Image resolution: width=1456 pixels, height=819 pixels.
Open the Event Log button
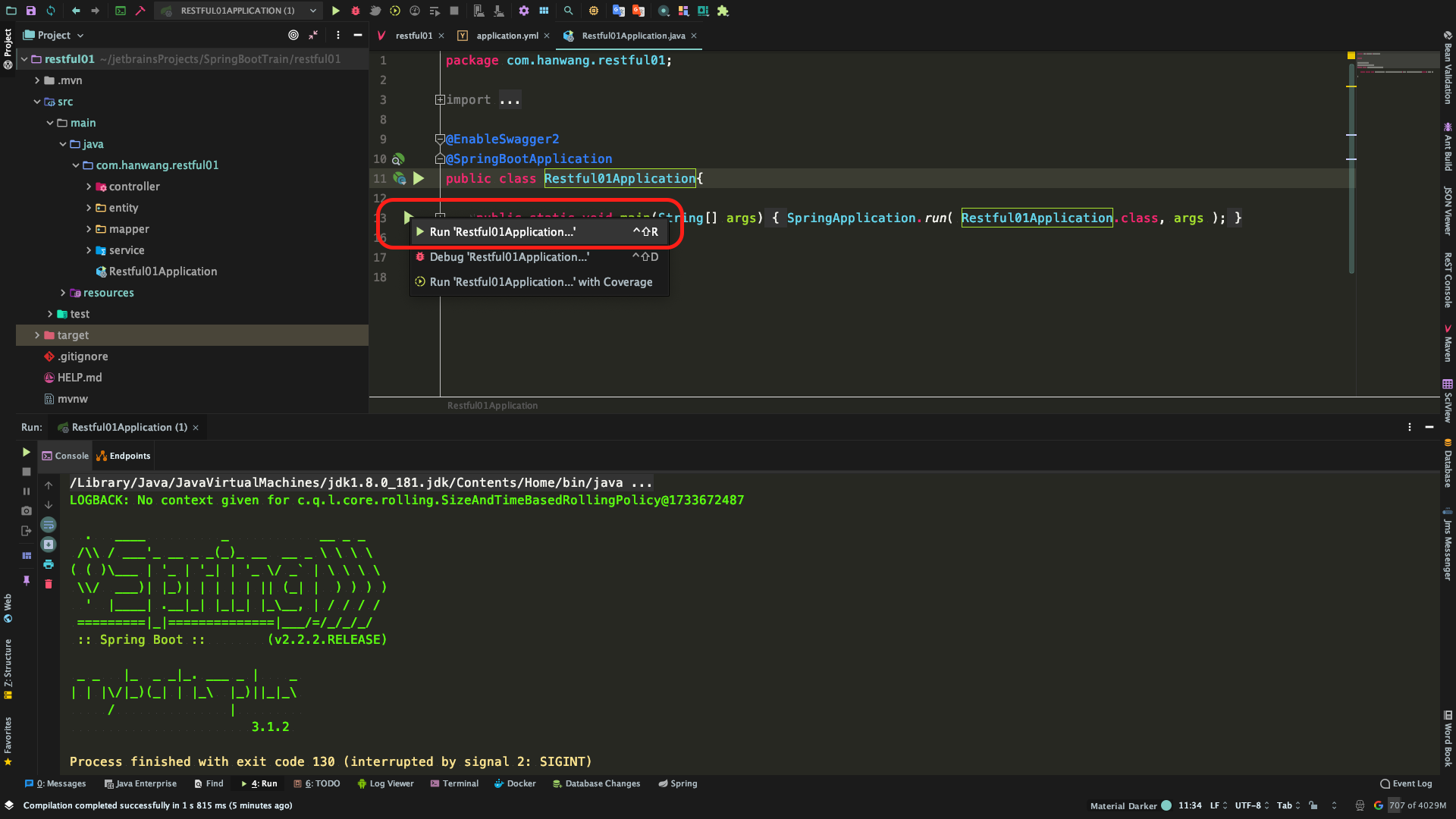(1406, 783)
